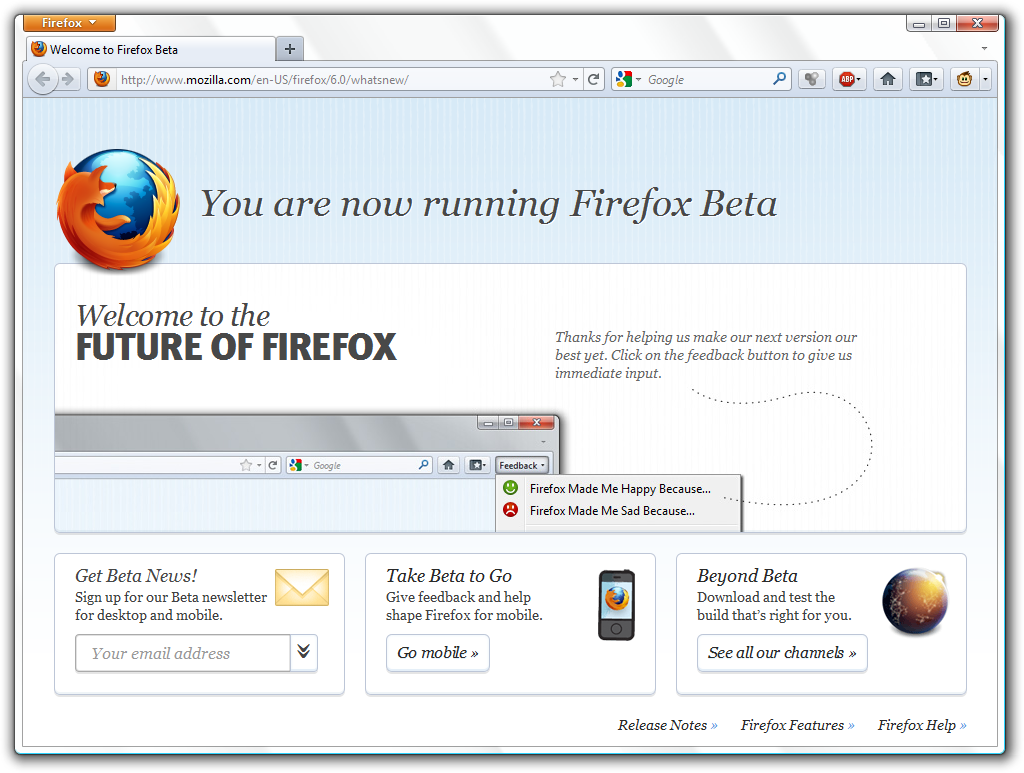Image resolution: width=1024 pixels, height=773 pixels.
Task: Open the Google search engine picker
Action: click(x=628, y=80)
